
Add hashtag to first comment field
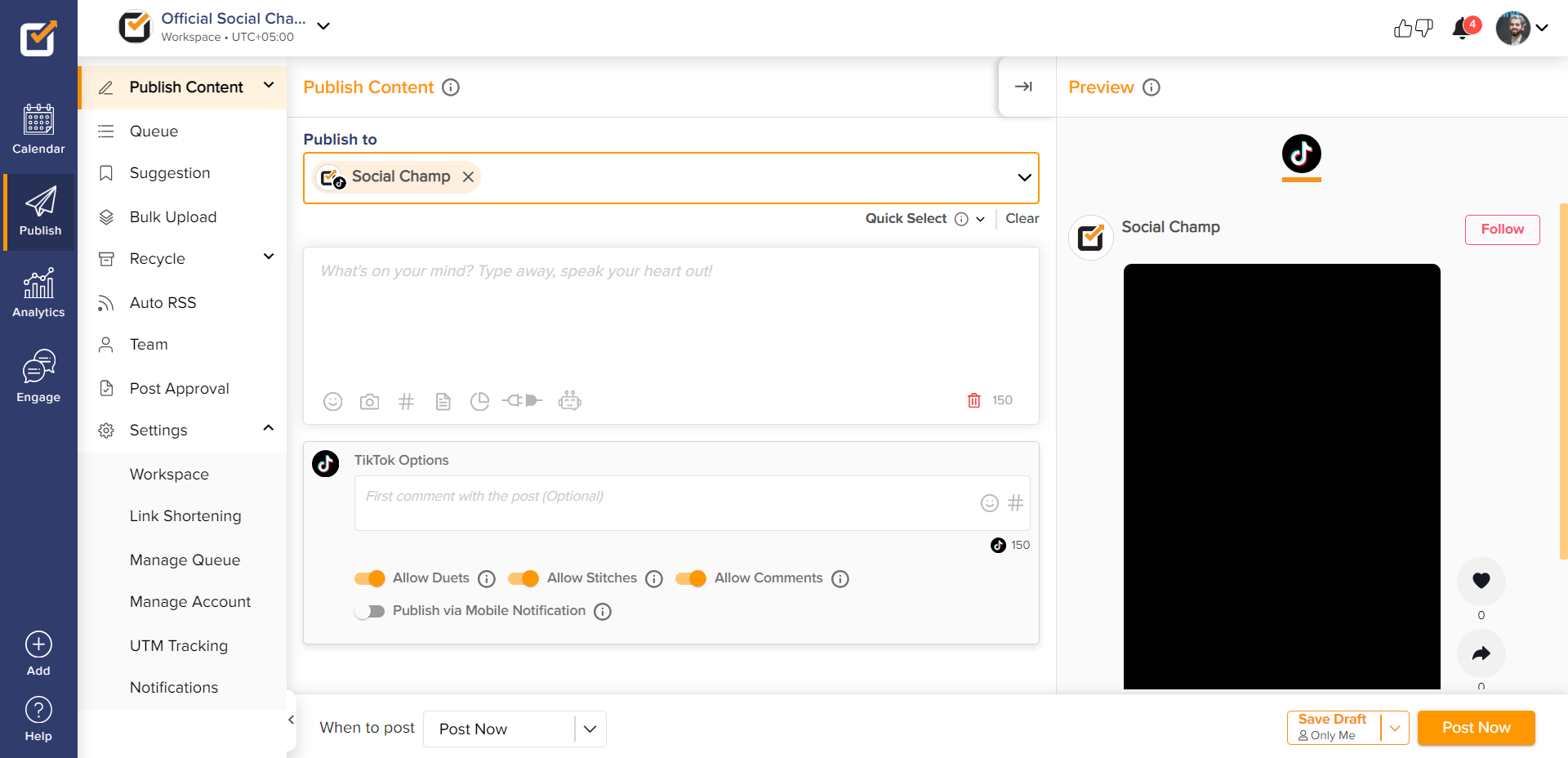point(1015,503)
